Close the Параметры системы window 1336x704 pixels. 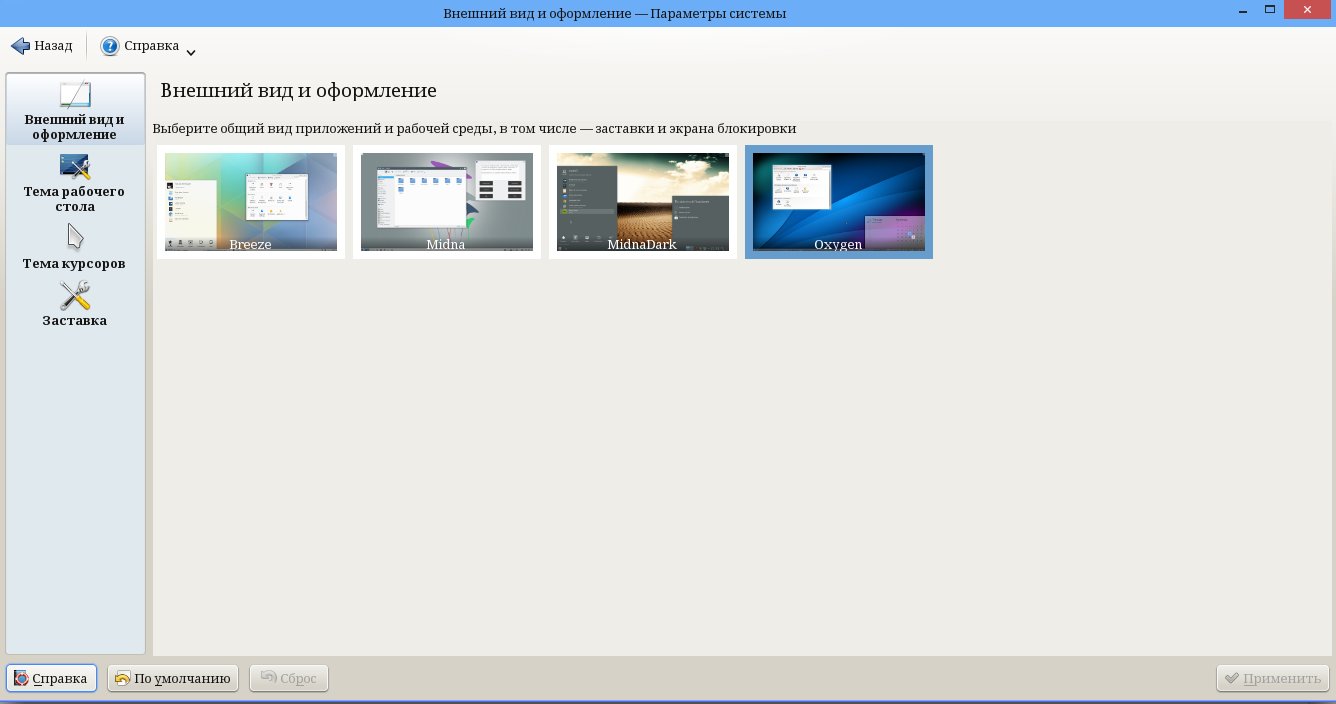tap(1309, 9)
